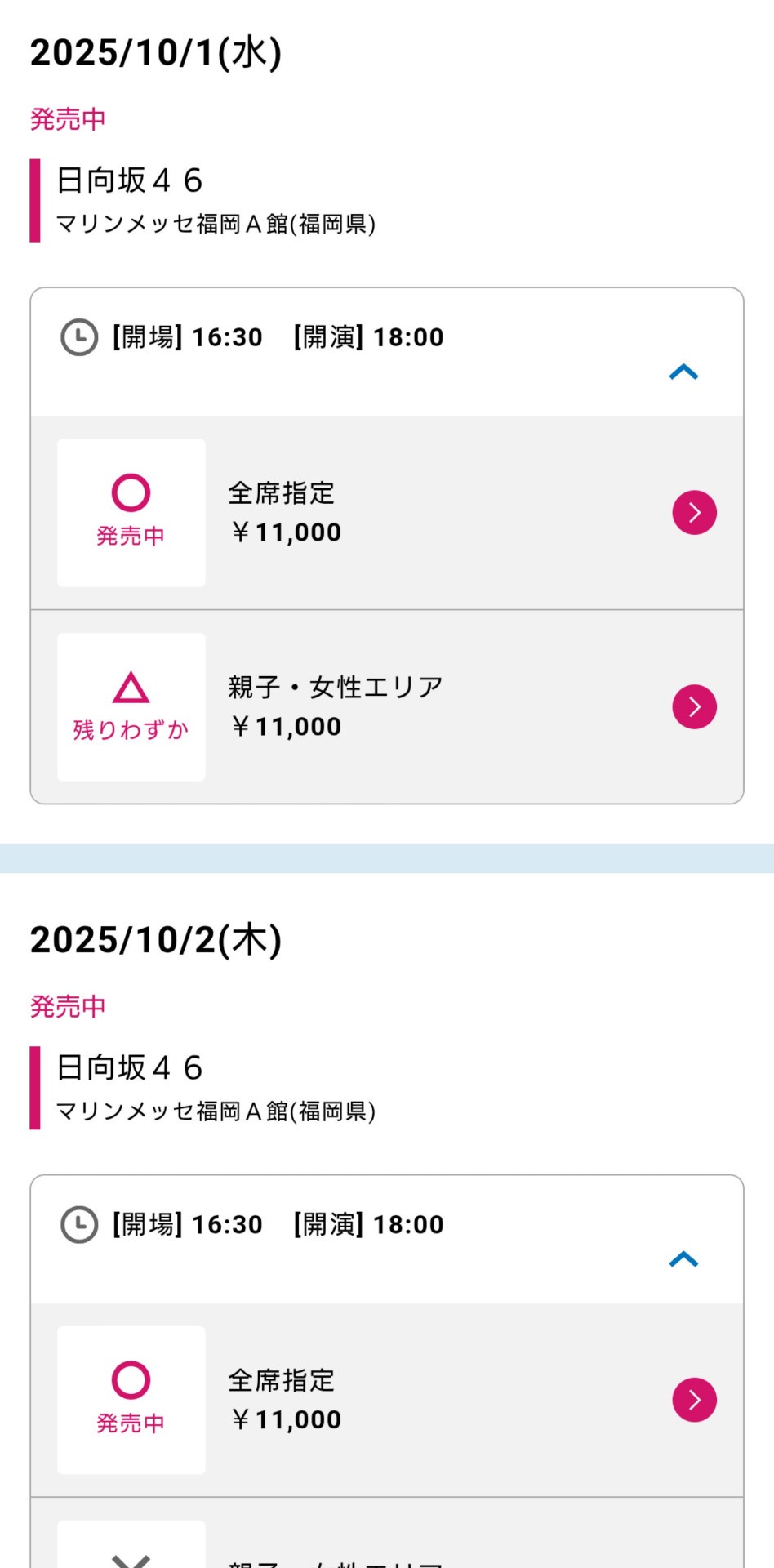This screenshot has height=1568, width=774.
Task: Click the circle 発売中 status icon for 10/1
Action: click(x=131, y=492)
